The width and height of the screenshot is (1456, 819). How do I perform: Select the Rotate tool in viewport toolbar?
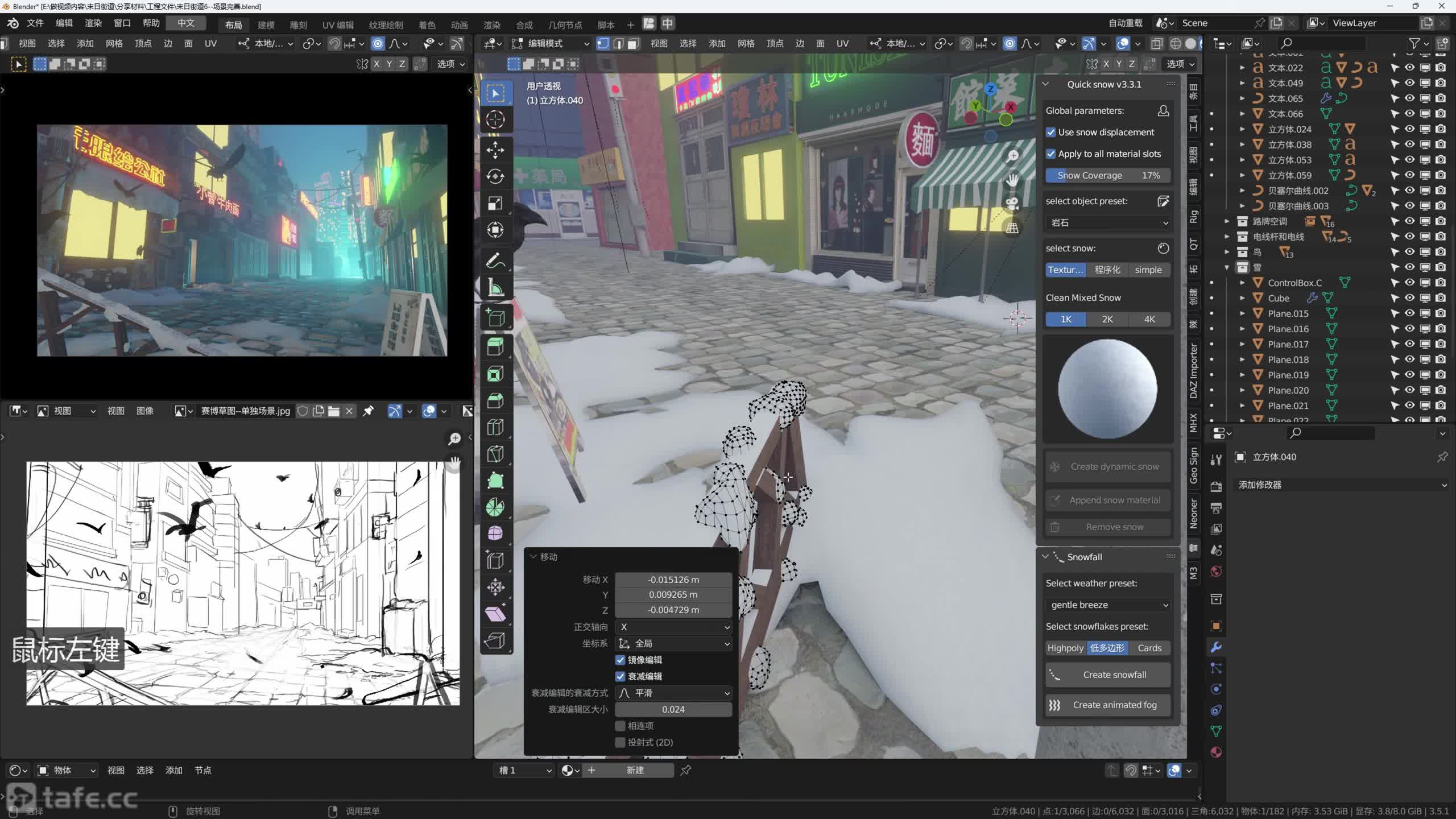pyautogui.click(x=495, y=177)
